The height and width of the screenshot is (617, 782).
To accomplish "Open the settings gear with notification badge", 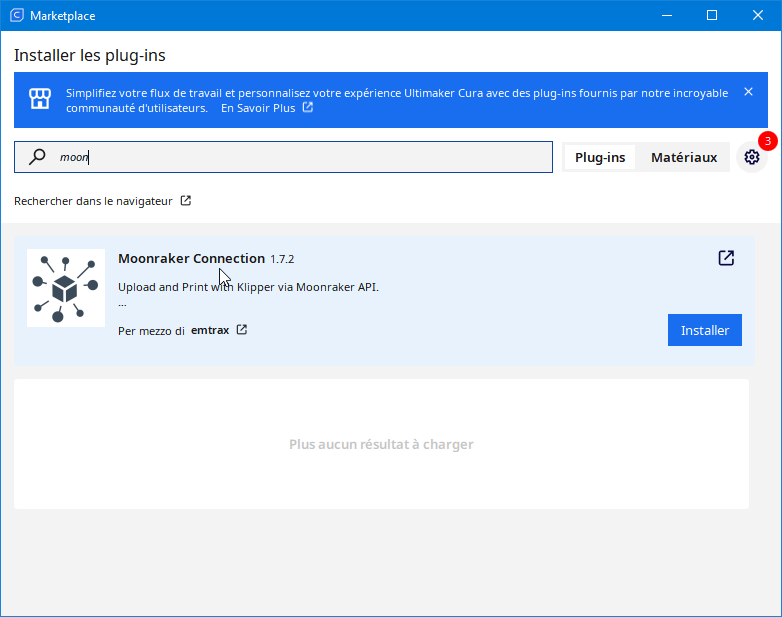I will coord(752,157).
